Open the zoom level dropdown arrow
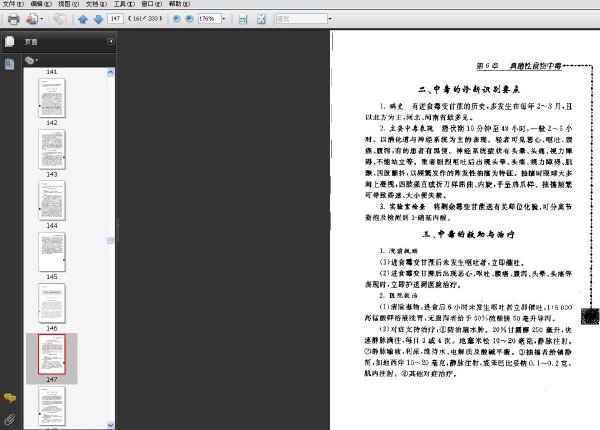Screen dimensions: 600x430 pyautogui.click(x=224, y=18)
